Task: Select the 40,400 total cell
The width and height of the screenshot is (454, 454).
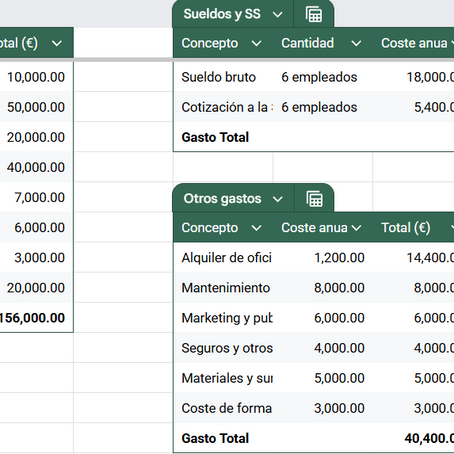Action: (x=429, y=438)
